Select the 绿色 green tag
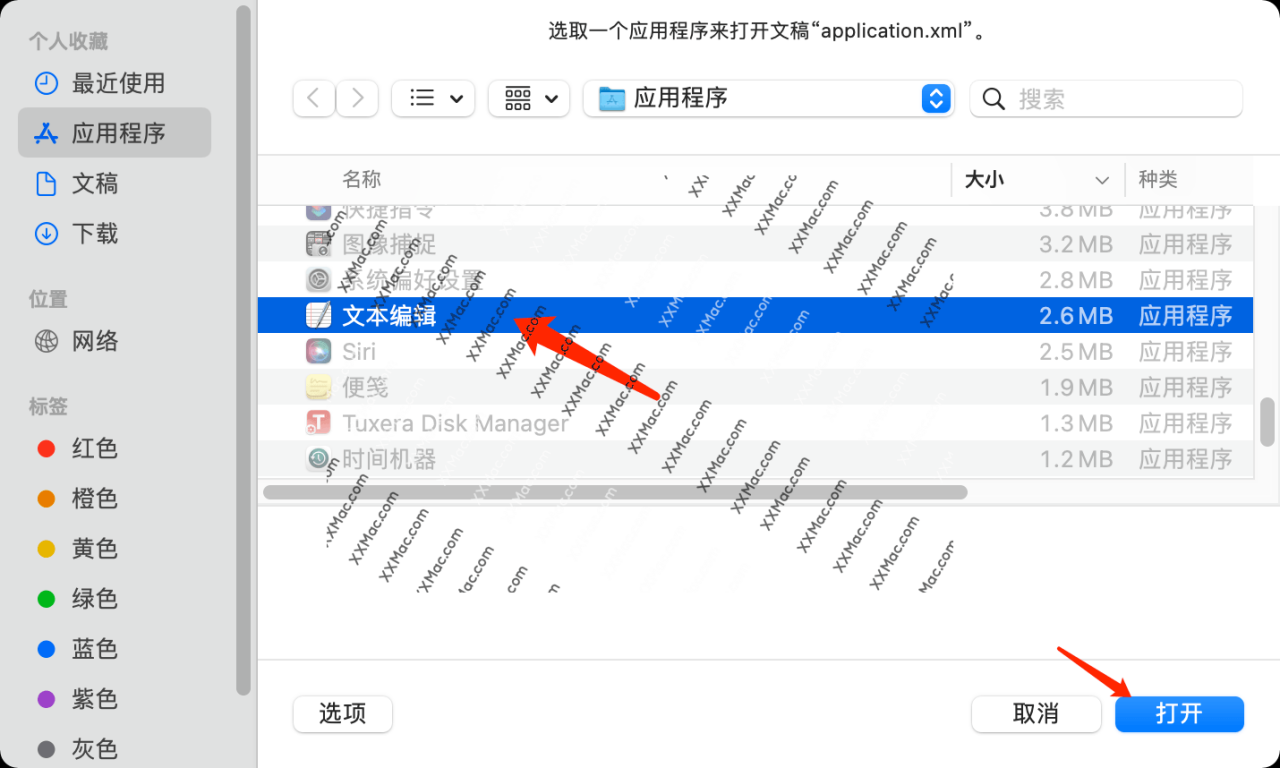The width and height of the screenshot is (1280, 768). tap(77, 598)
